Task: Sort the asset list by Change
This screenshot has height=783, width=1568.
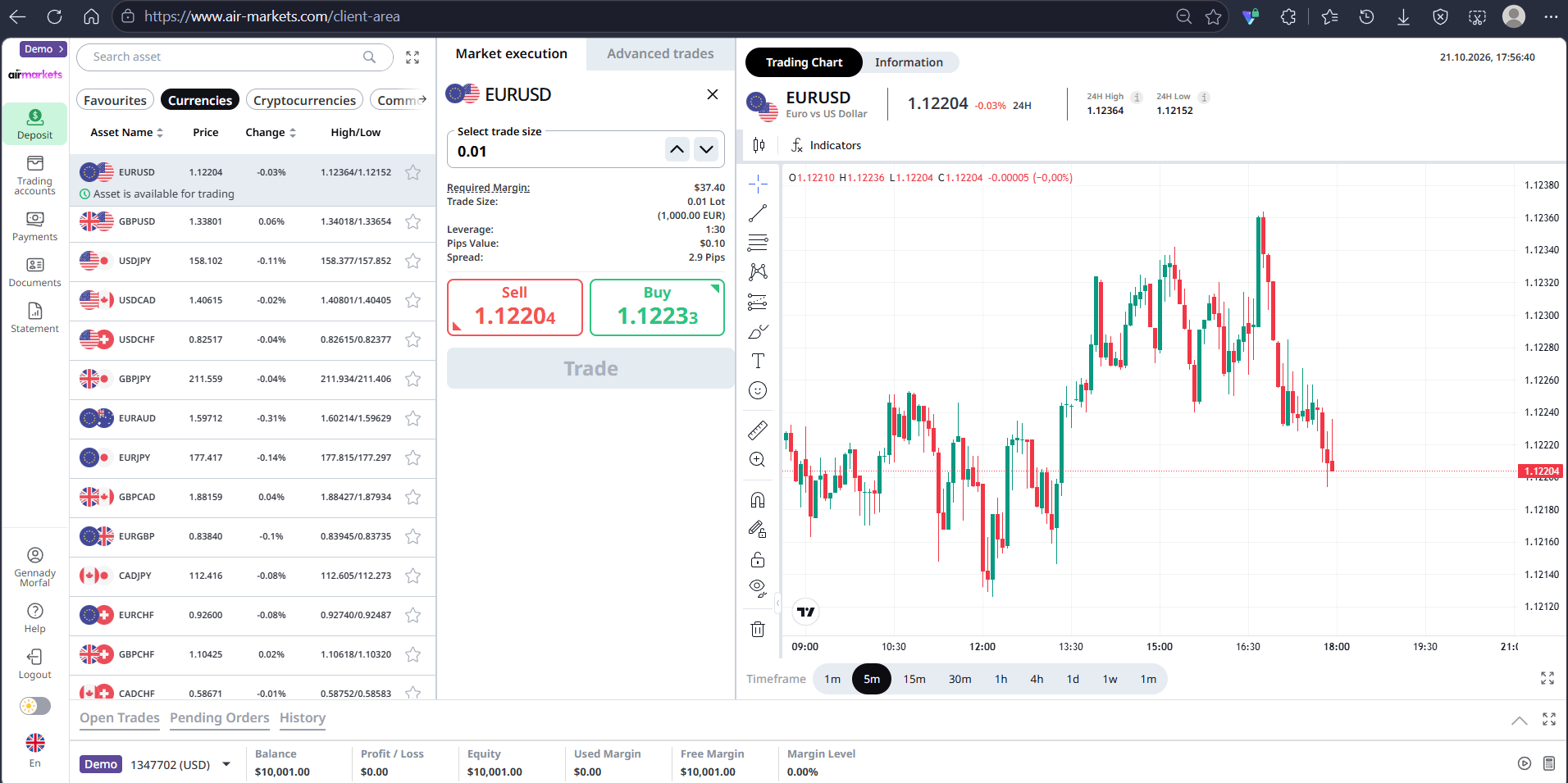Action: 271,132
